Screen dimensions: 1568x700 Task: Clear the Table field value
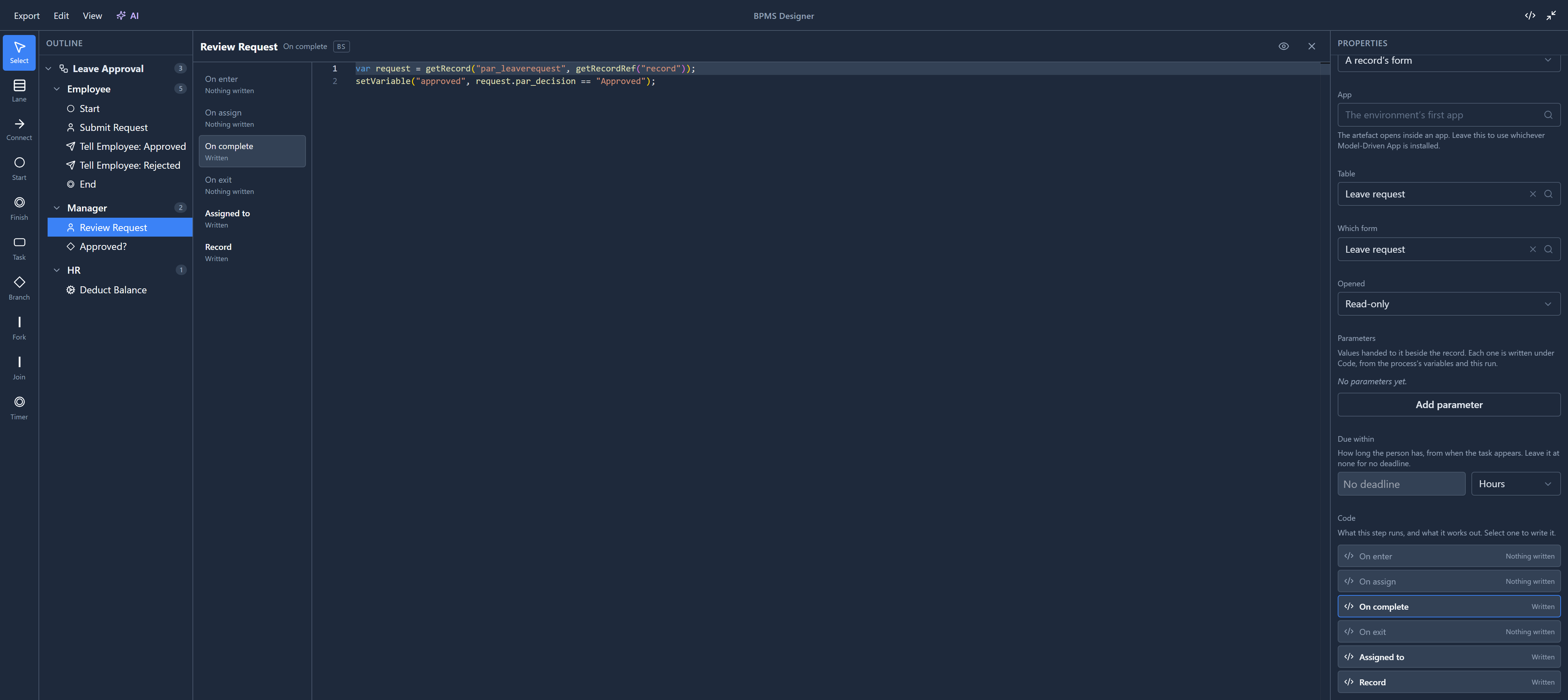click(x=1532, y=194)
